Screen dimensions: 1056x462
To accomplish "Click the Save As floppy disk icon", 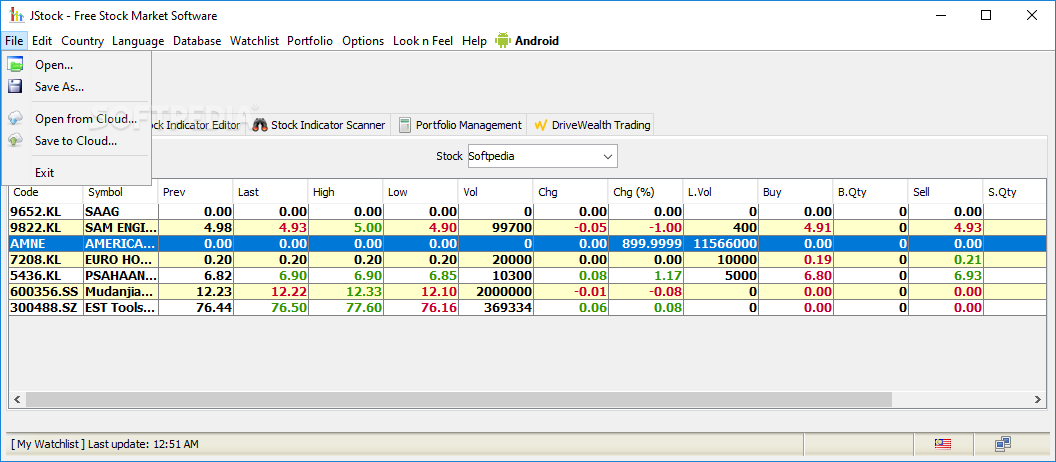I will (x=15, y=86).
